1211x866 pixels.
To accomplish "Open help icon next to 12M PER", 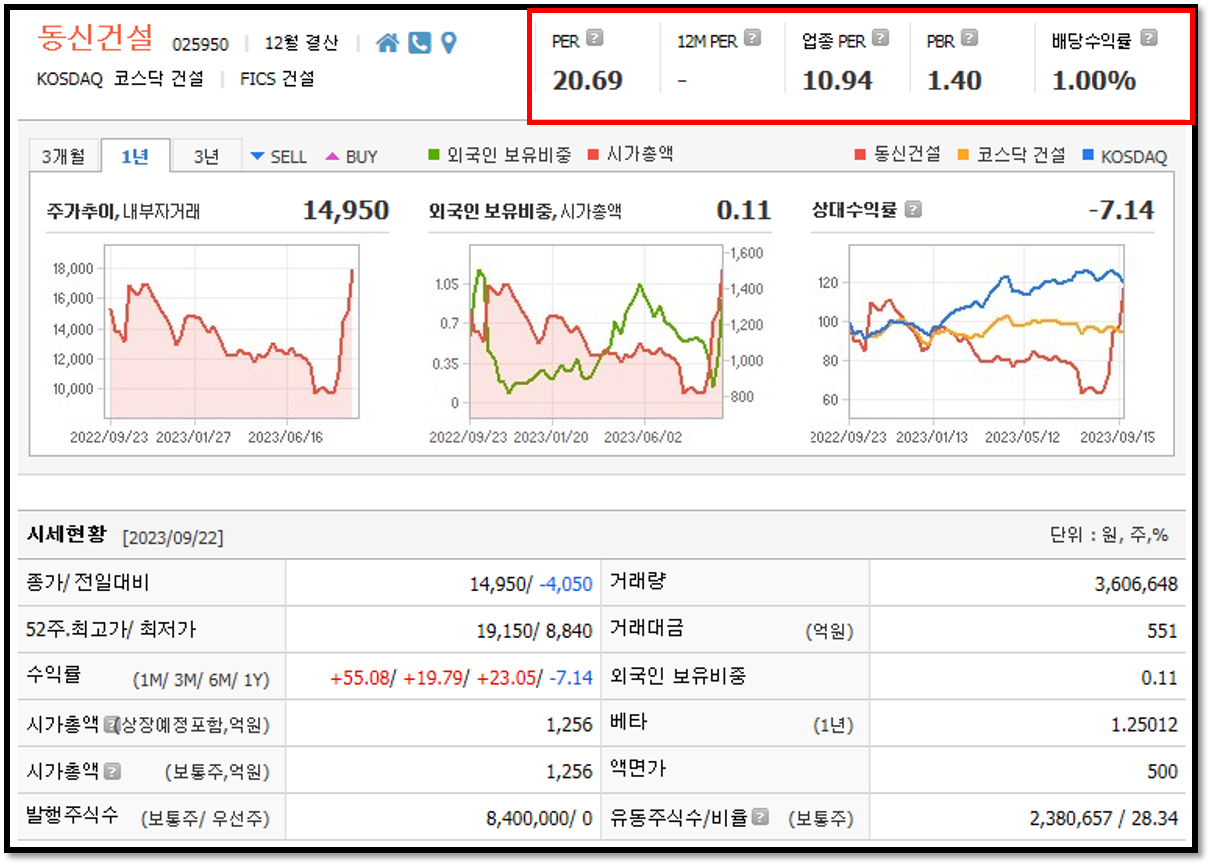I will [752, 38].
